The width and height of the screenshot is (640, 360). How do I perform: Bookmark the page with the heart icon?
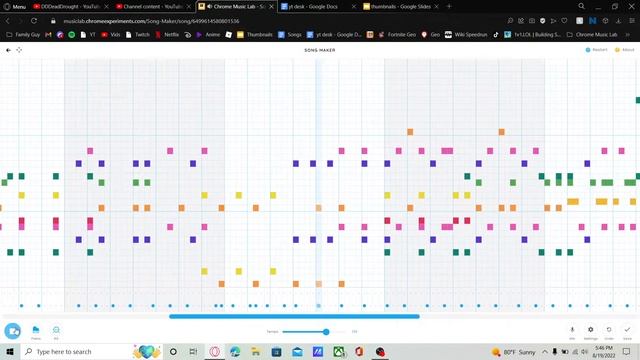point(564,21)
